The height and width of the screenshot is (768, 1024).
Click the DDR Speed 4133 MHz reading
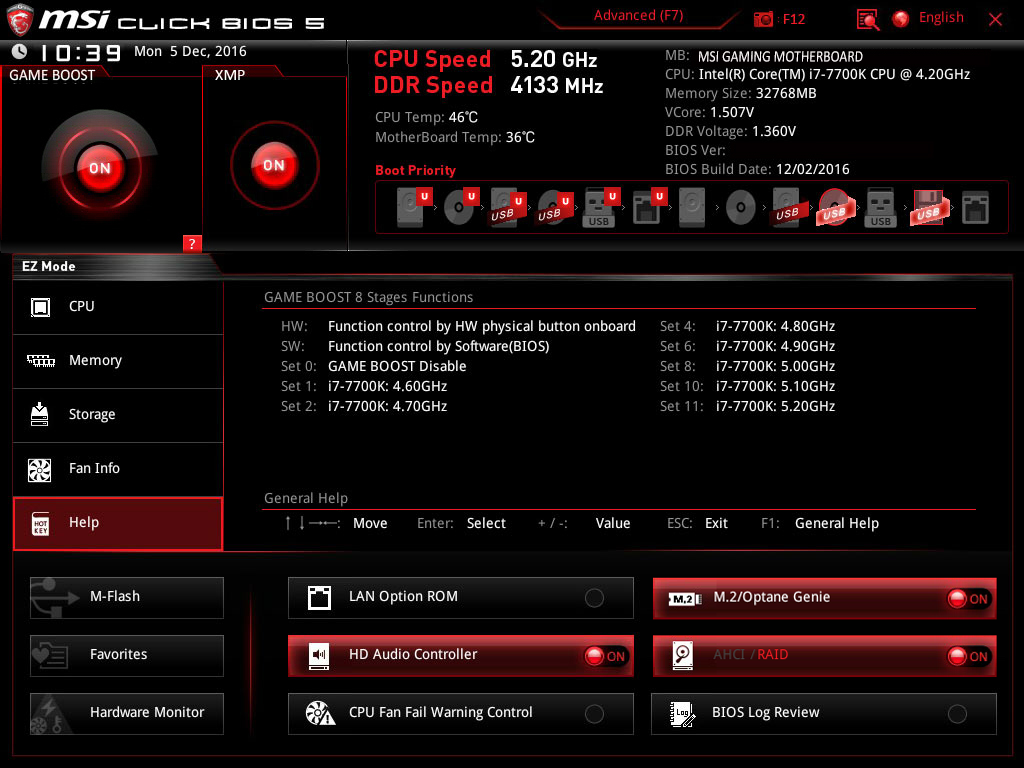coord(488,86)
